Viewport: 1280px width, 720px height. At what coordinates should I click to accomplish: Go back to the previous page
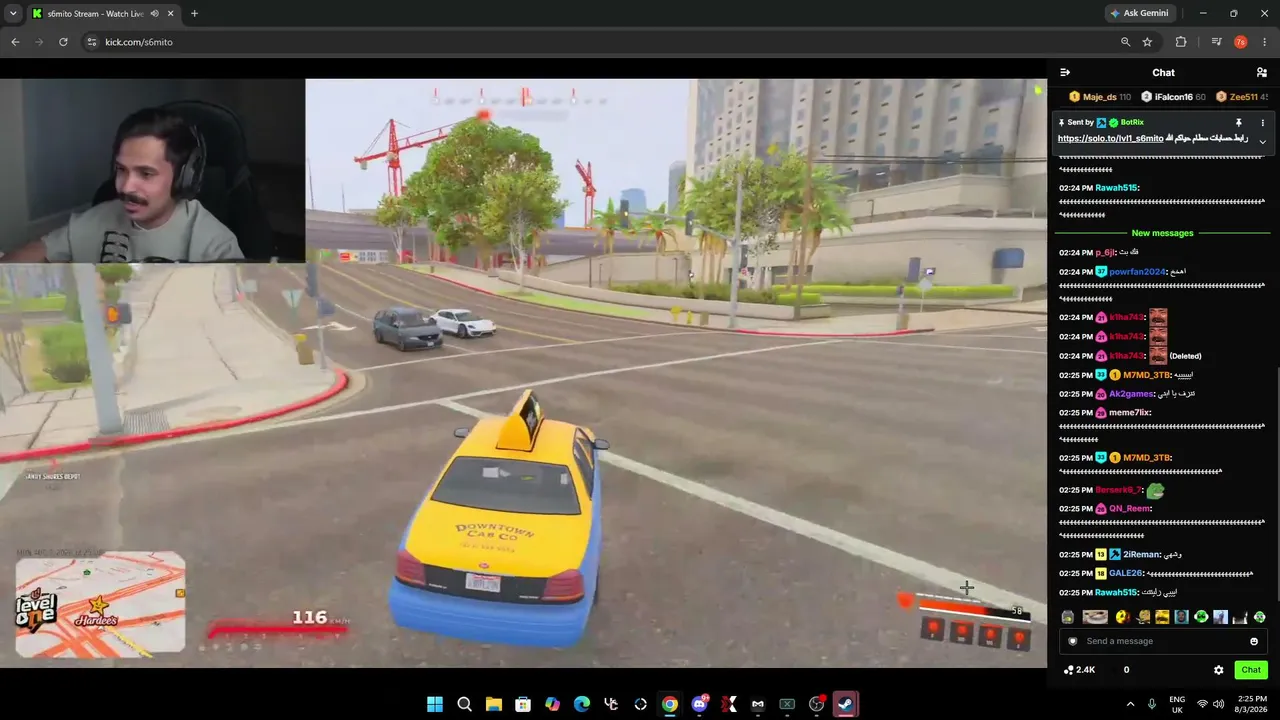tap(15, 42)
